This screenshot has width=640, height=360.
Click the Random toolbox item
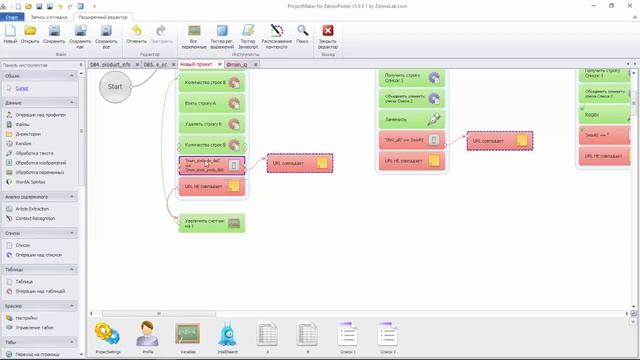[x=23, y=144]
